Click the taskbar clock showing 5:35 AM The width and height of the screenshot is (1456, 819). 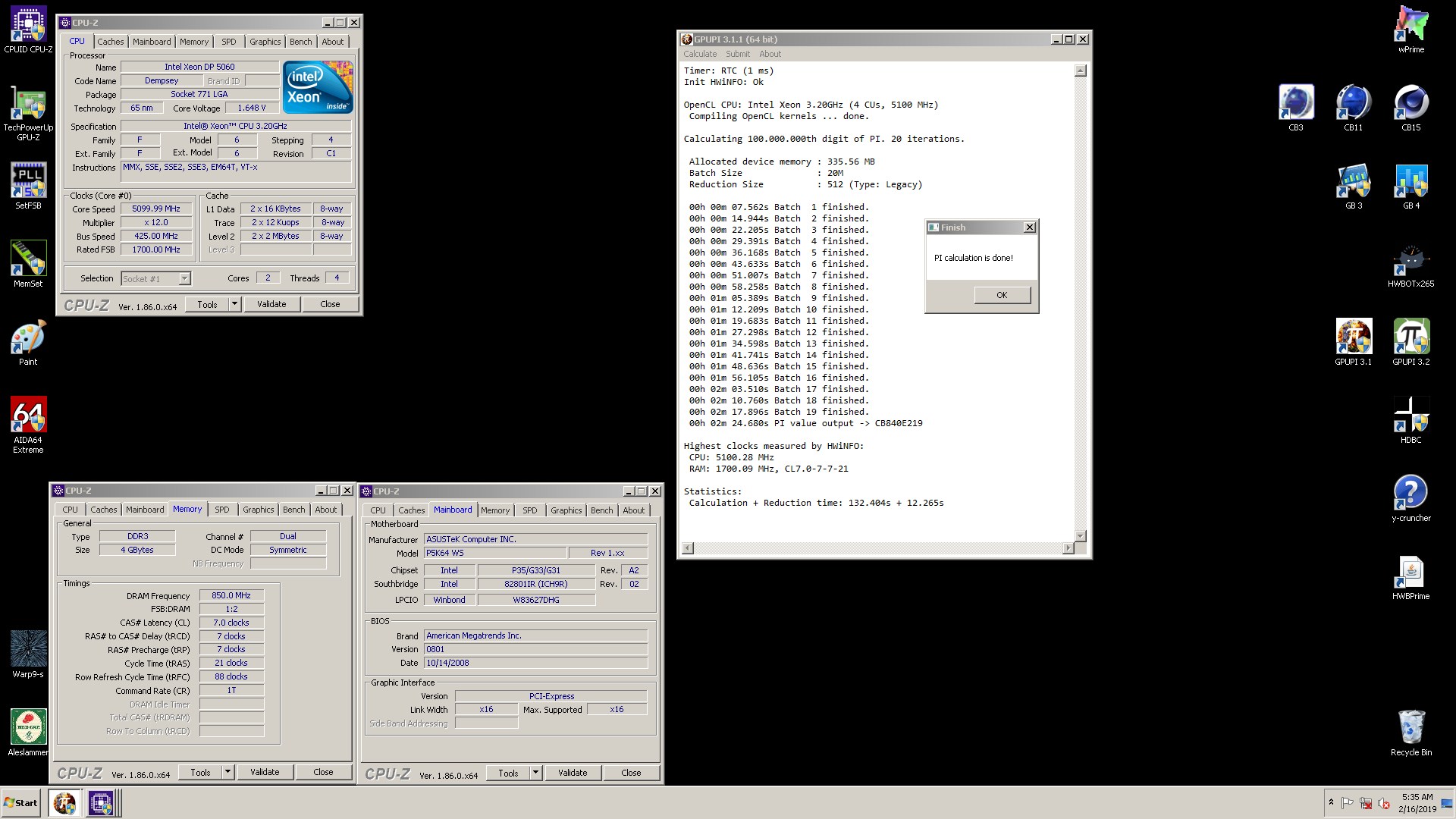1417,803
